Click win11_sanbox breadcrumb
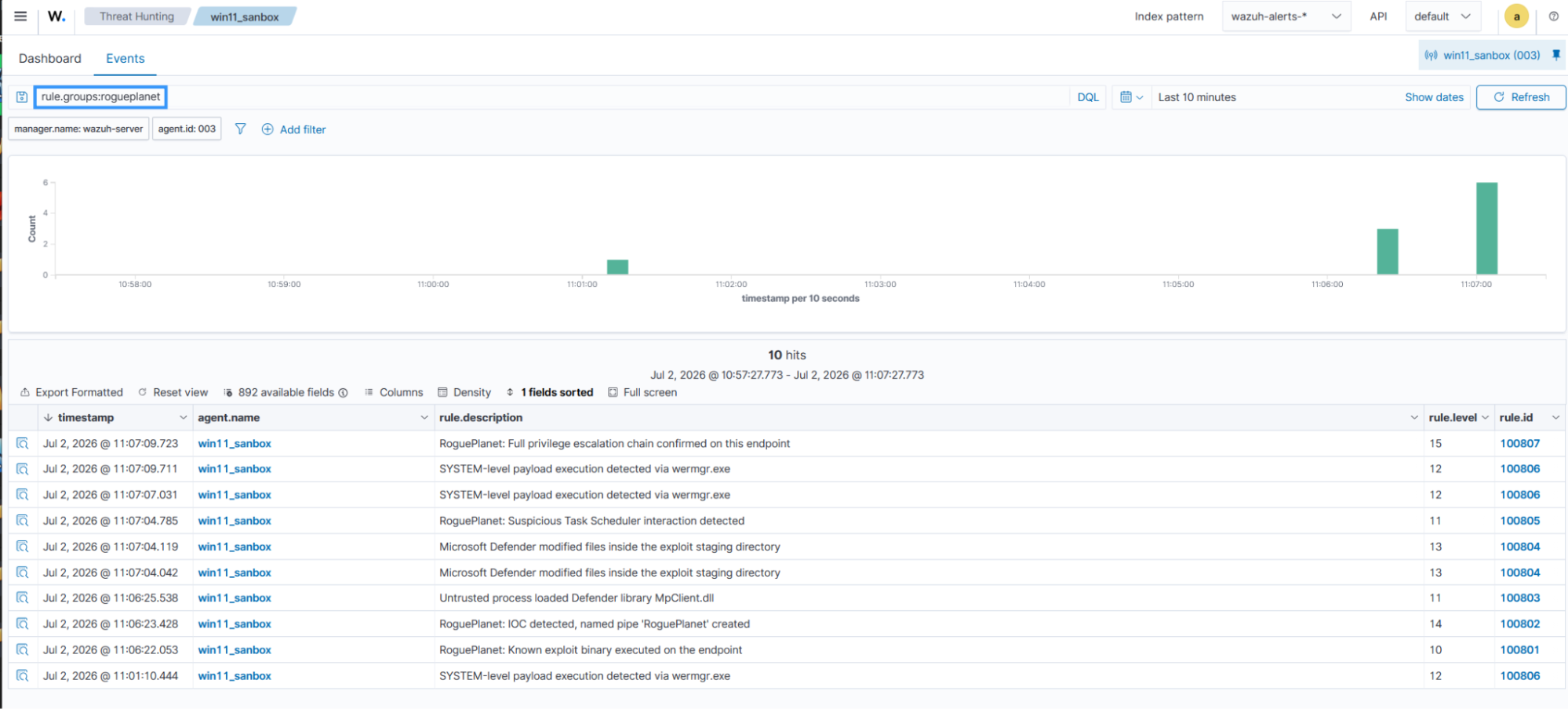 pyautogui.click(x=244, y=16)
